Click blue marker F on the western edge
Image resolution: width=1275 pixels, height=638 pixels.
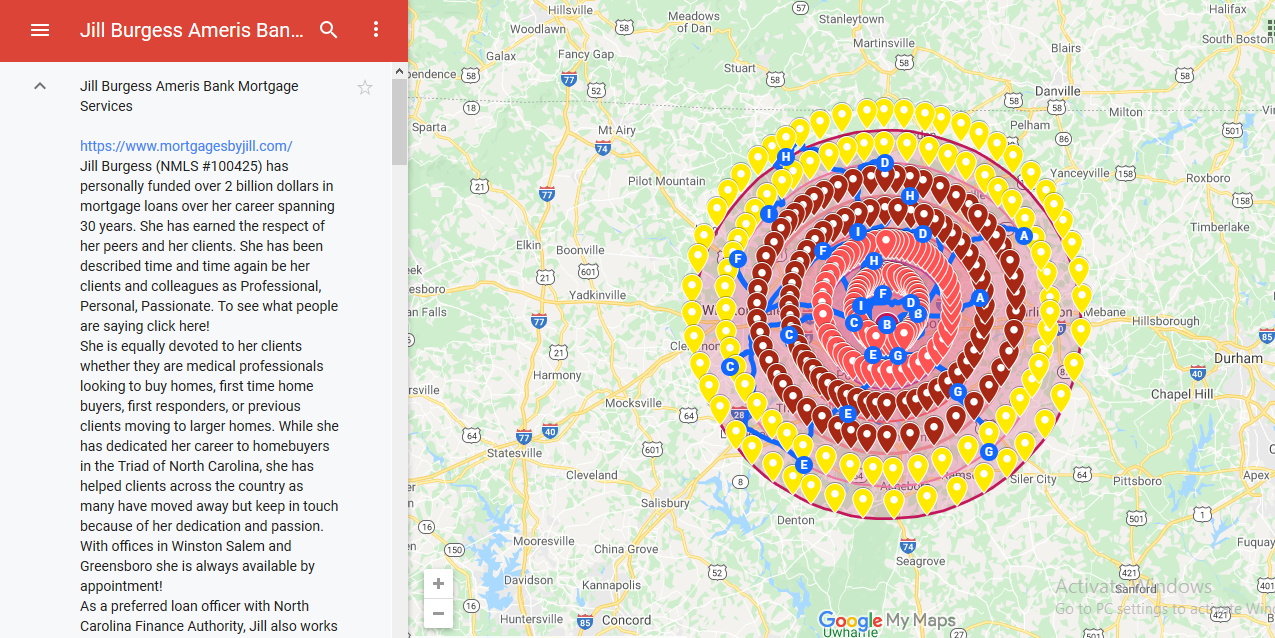(x=737, y=258)
